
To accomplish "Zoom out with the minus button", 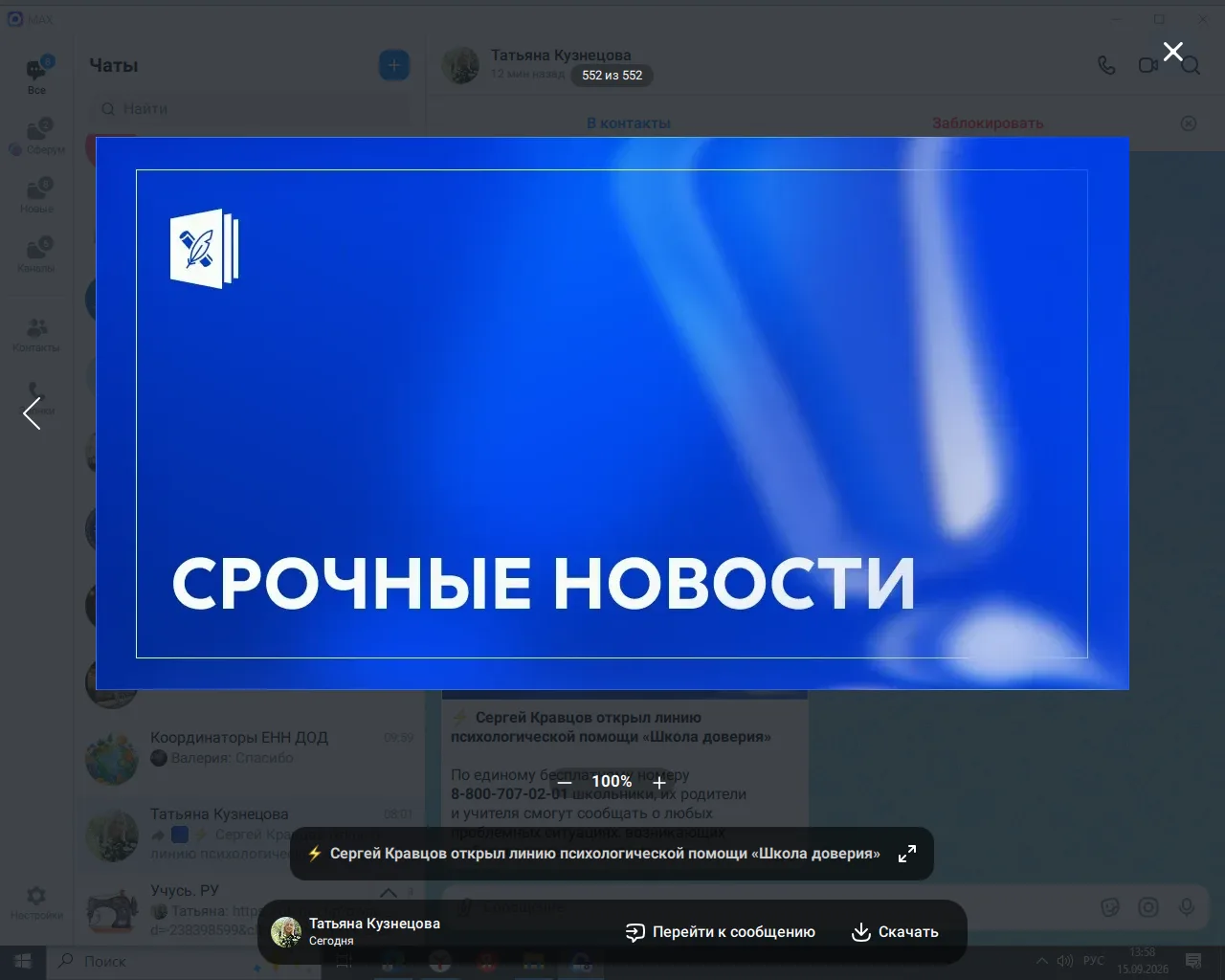I will (x=565, y=782).
